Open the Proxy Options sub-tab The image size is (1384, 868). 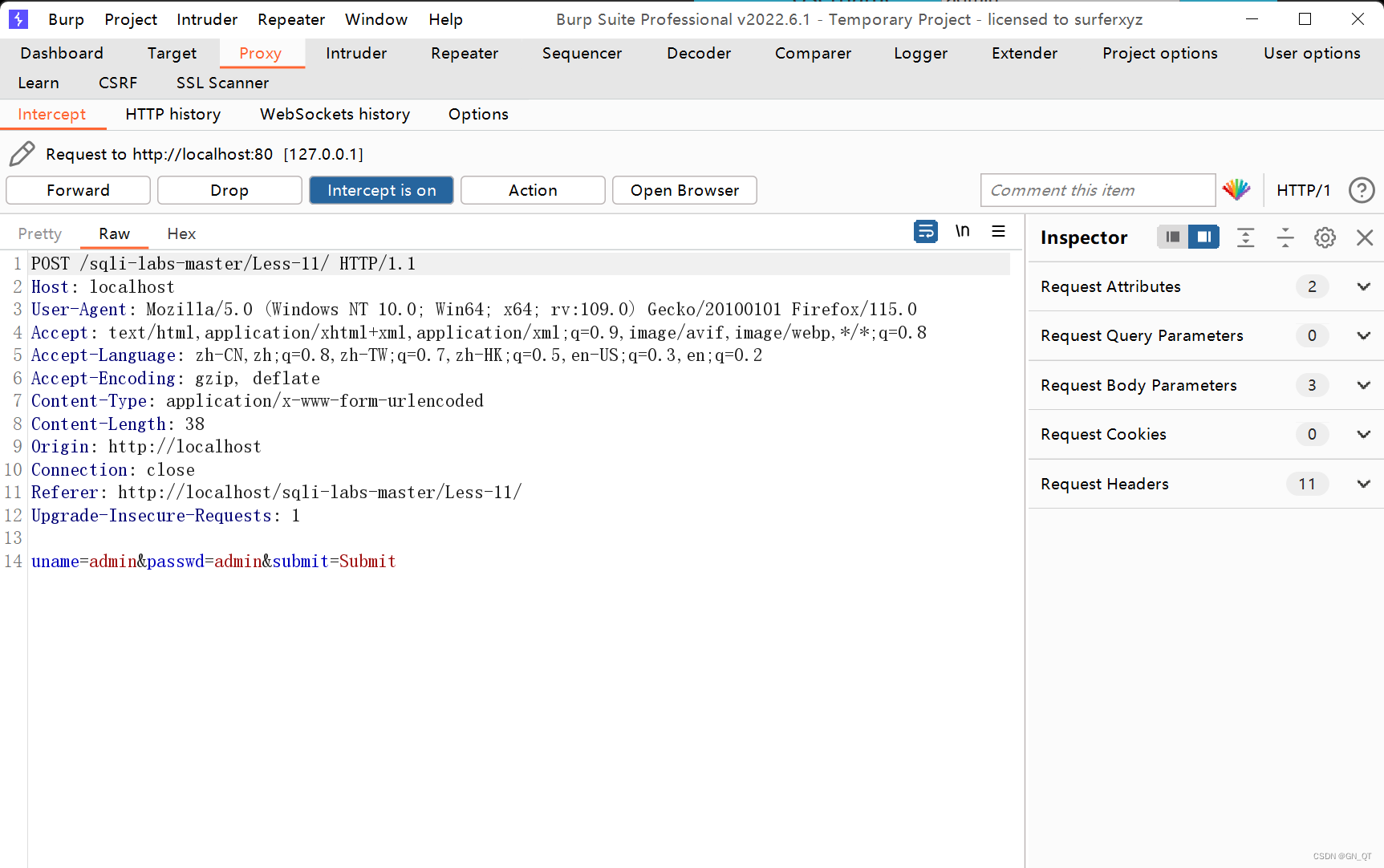click(x=478, y=114)
